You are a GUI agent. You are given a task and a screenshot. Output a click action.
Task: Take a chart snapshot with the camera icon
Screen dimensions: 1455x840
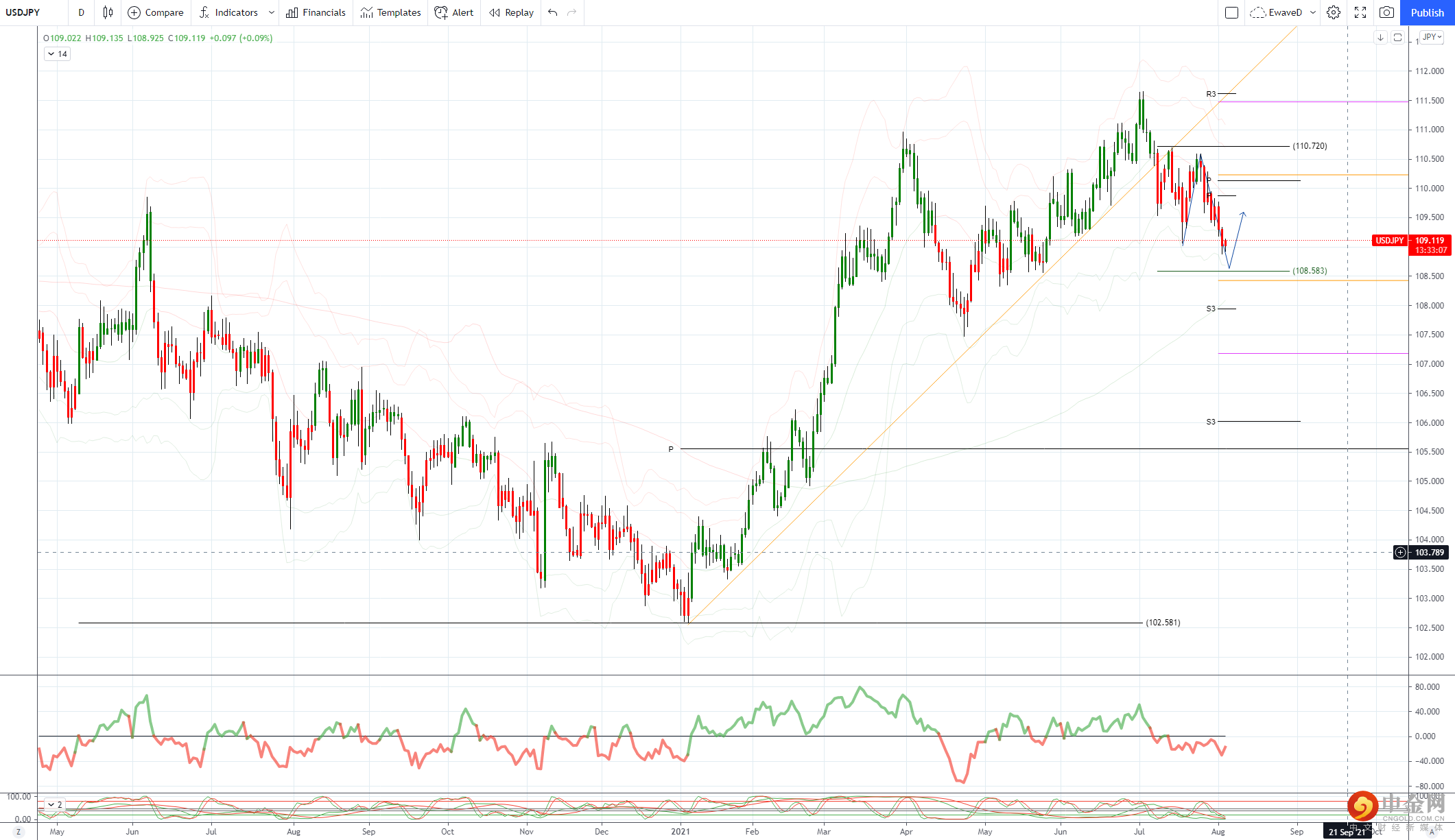(1386, 12)
